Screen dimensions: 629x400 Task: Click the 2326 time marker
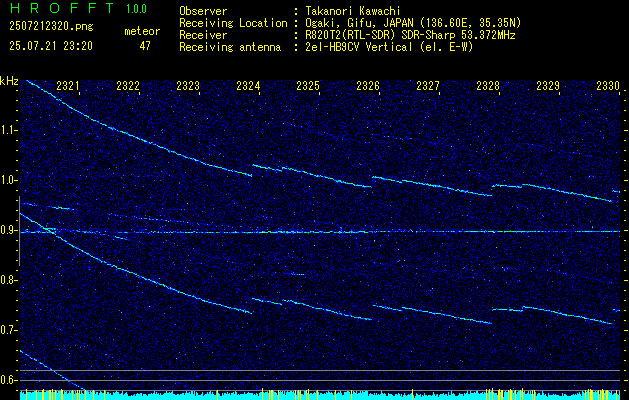coord(368,85)
